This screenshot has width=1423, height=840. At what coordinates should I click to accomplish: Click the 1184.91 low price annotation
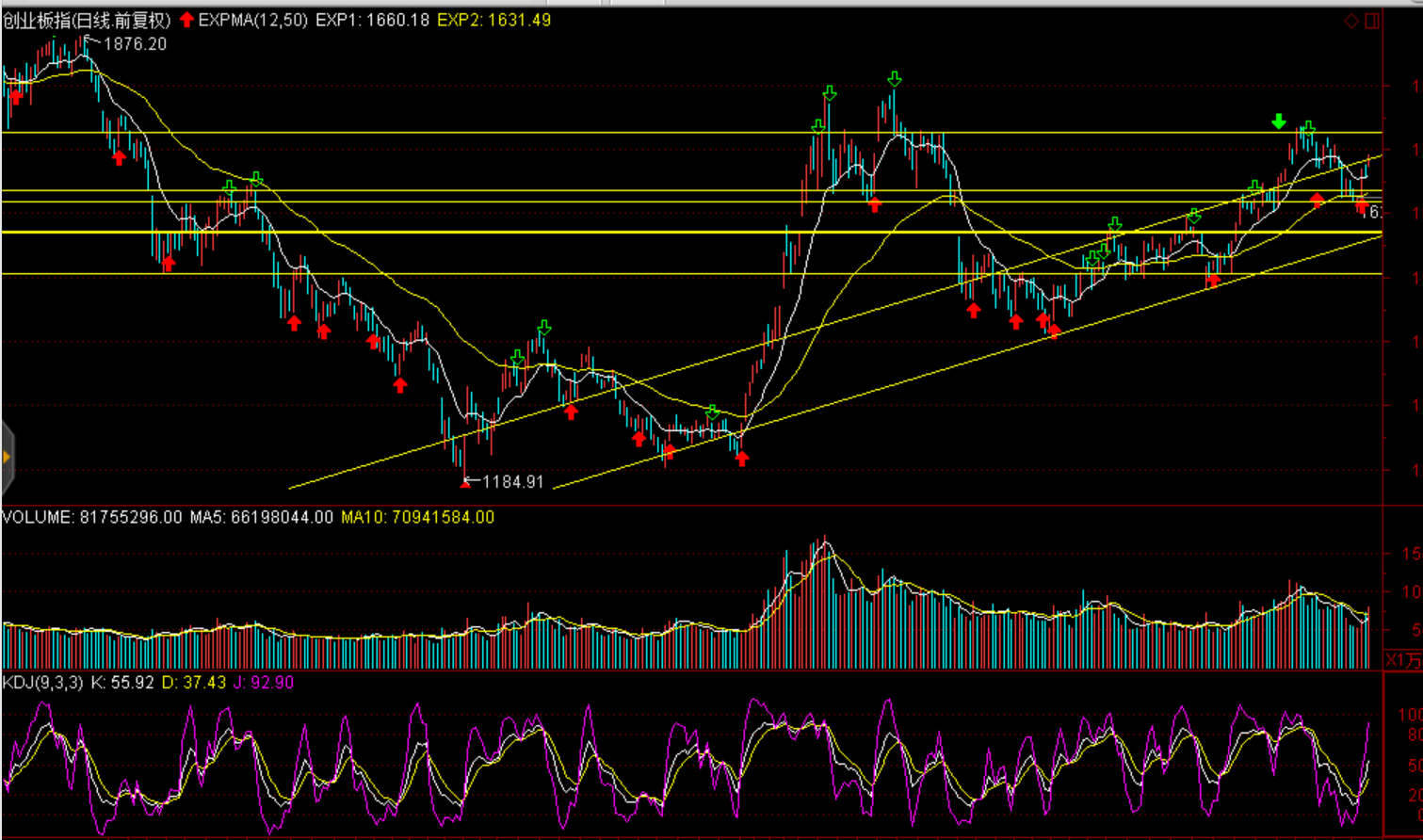point(512,482)
